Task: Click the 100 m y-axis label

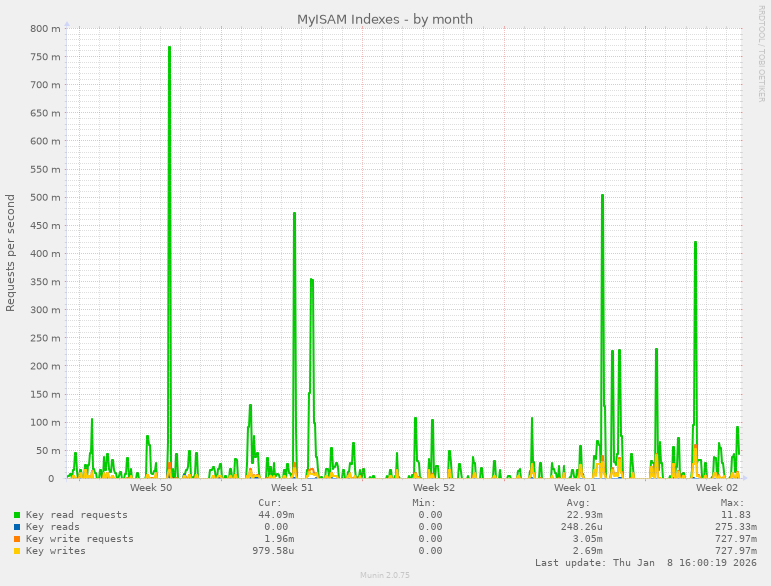Action: 45,423
